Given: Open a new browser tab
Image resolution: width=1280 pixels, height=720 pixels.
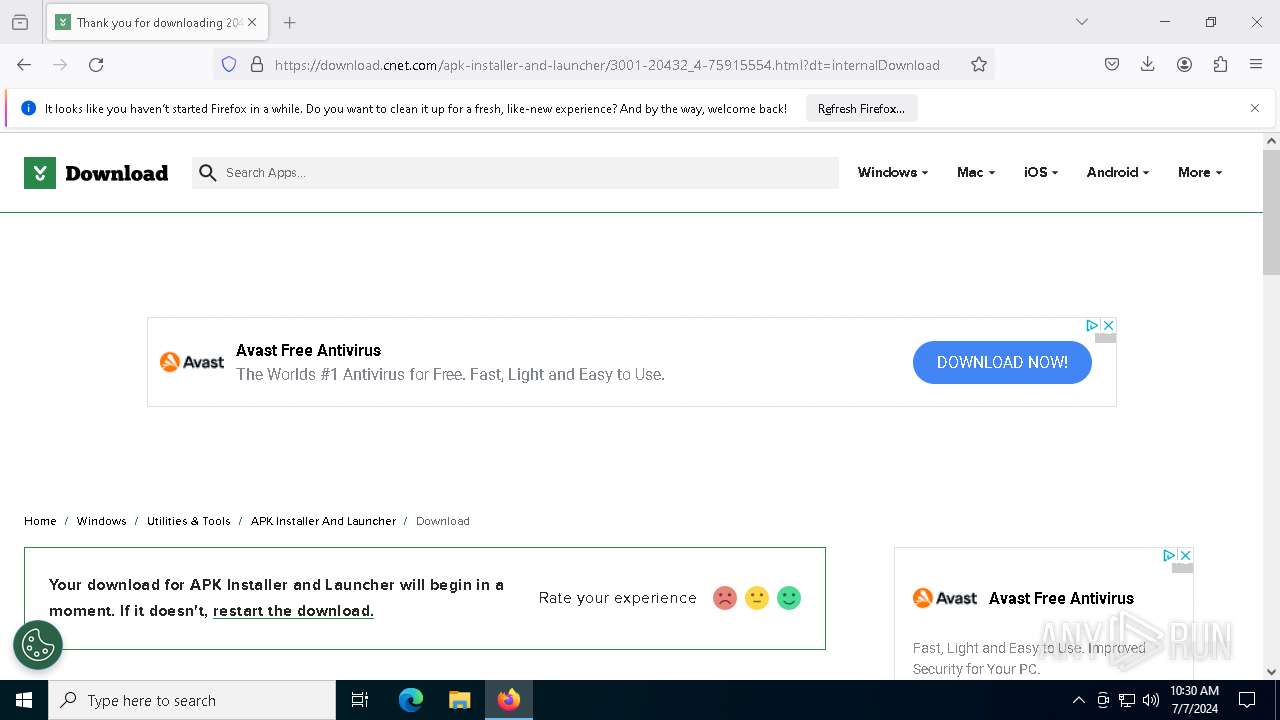Looking at the screenshot, I should pos(290,22).
